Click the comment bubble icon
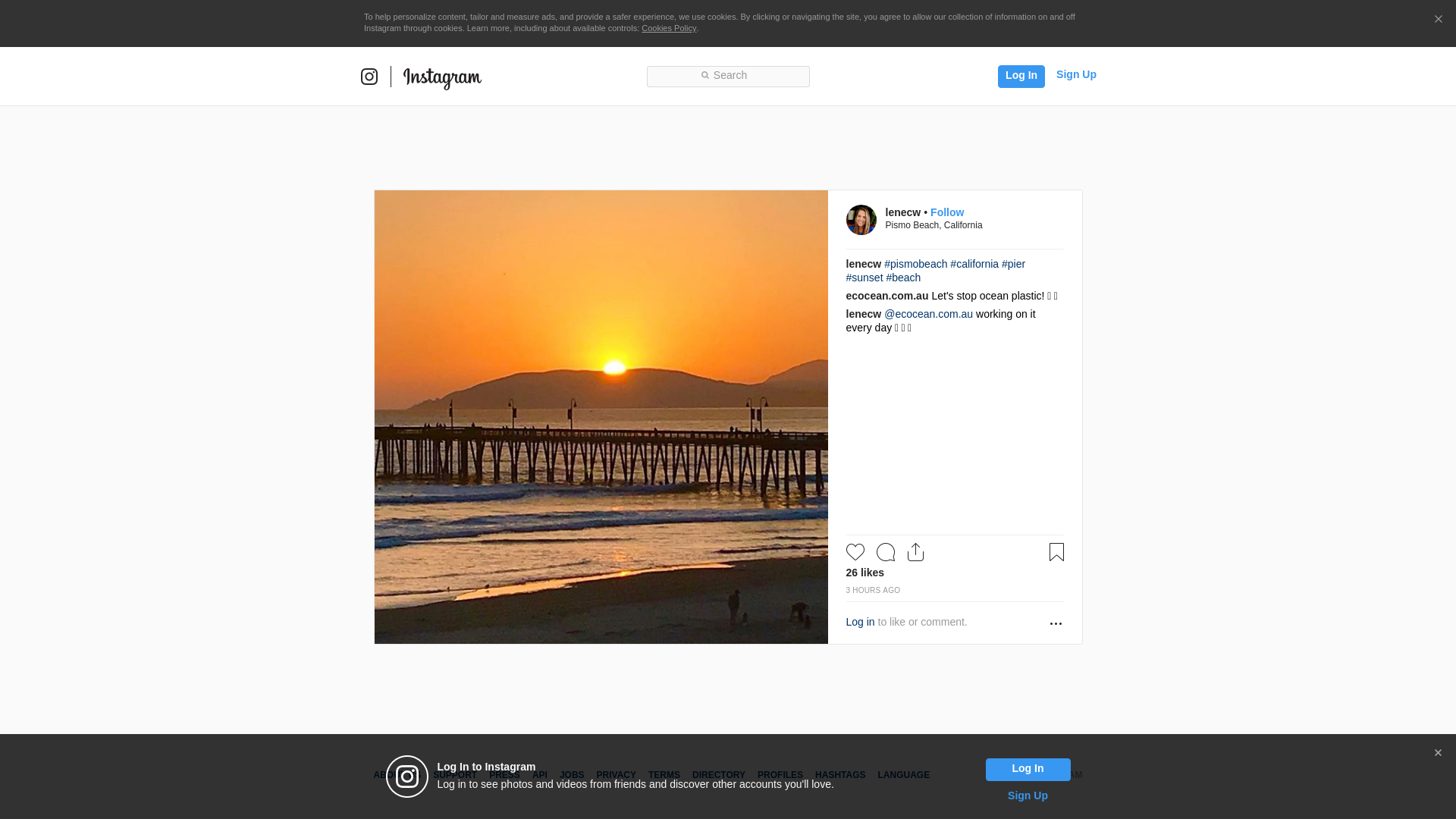 point(885,552)
